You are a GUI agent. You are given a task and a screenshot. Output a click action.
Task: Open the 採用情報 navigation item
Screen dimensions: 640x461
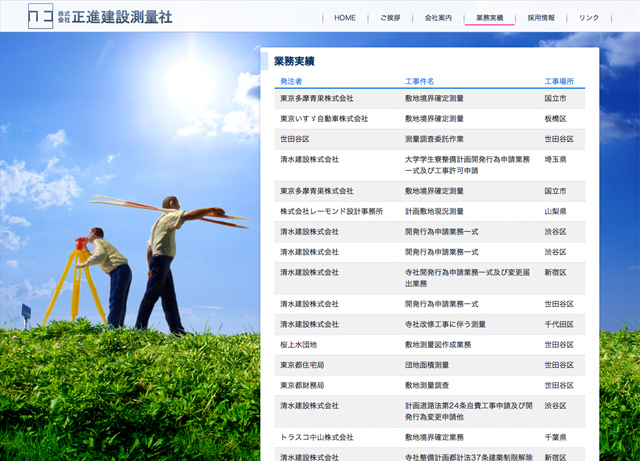coord(541,18)
